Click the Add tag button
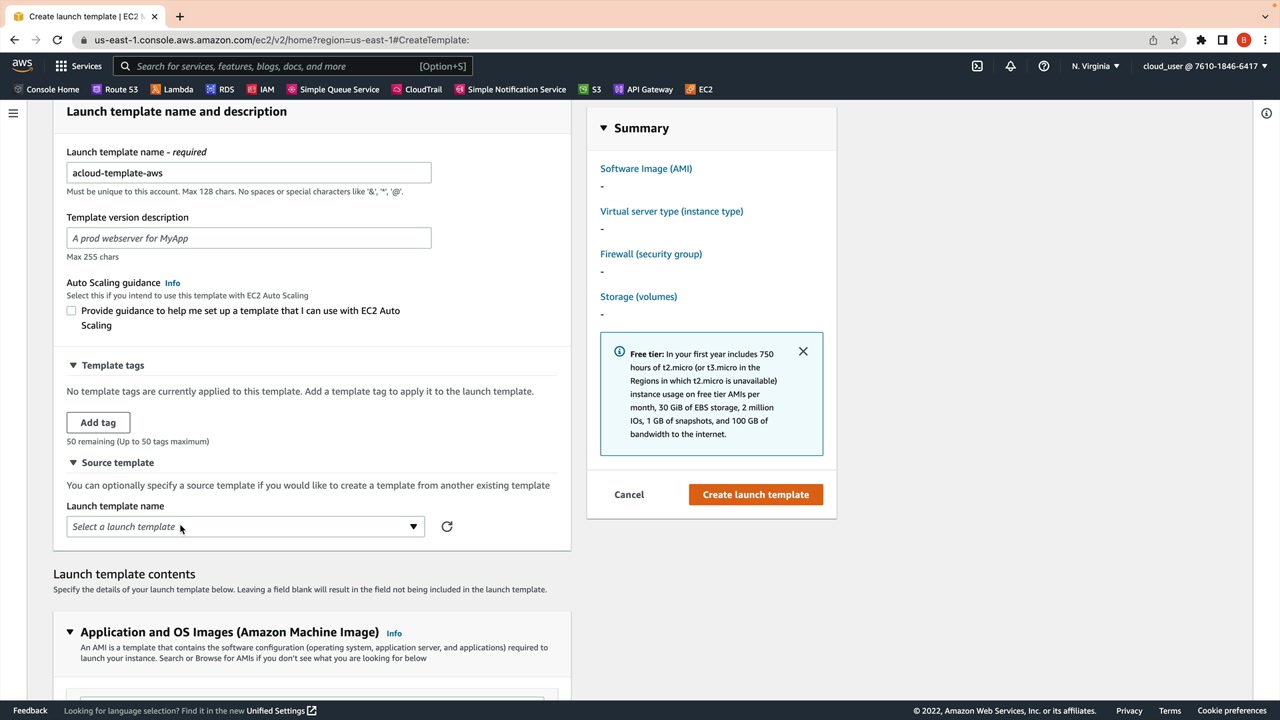Screen dimensions: 1280x720 click(98, 423)
